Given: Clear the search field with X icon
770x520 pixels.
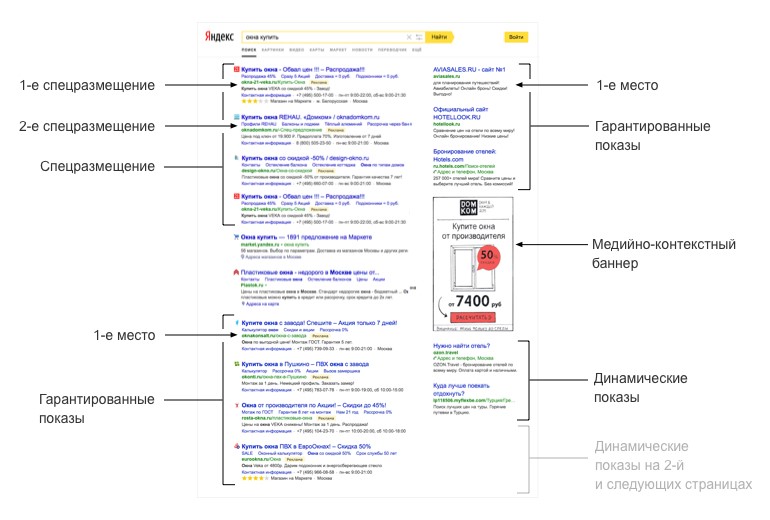Looking at the screenshot, I should coord(409,37).
